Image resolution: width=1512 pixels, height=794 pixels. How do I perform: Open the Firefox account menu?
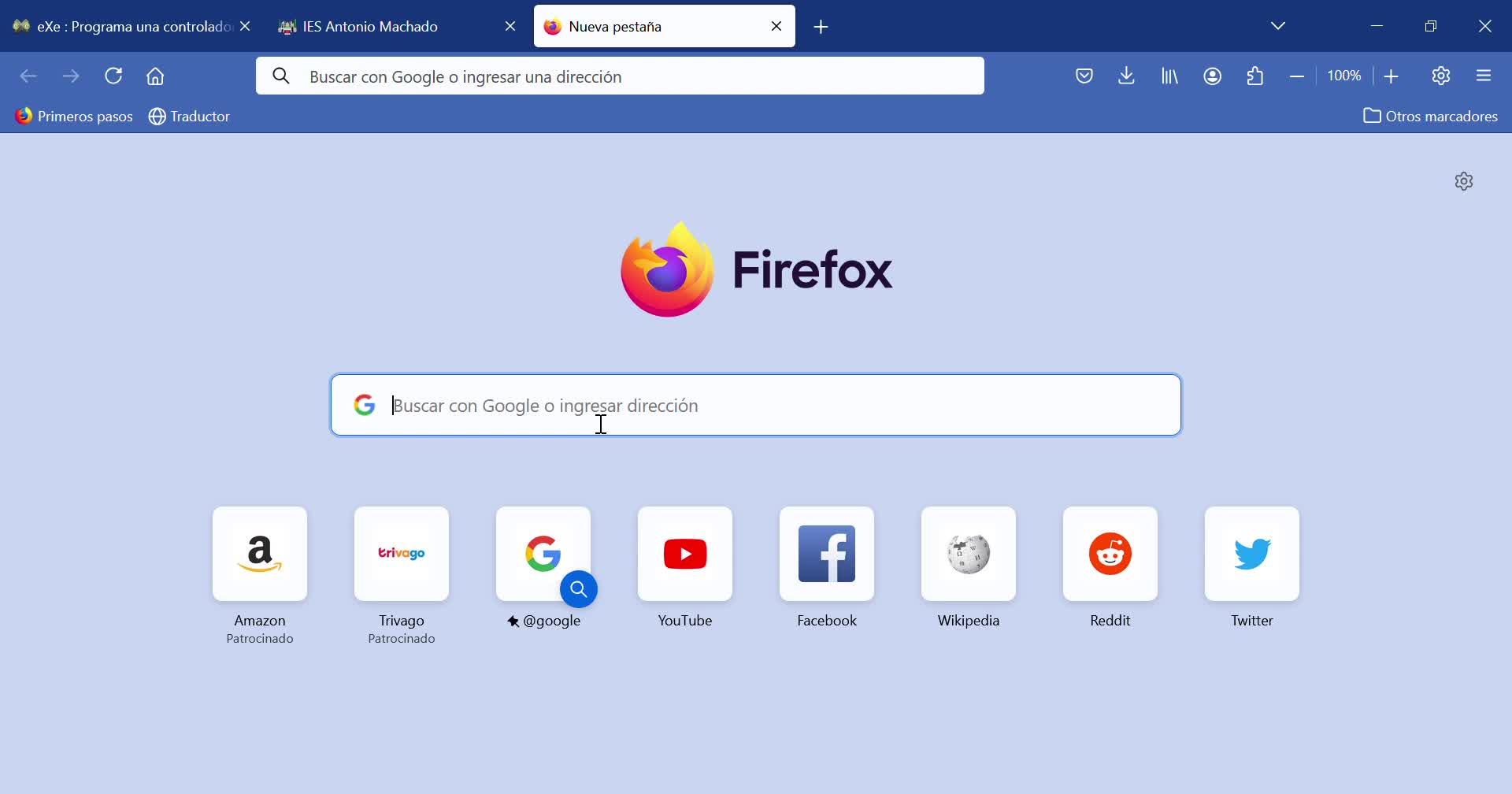1213,76
